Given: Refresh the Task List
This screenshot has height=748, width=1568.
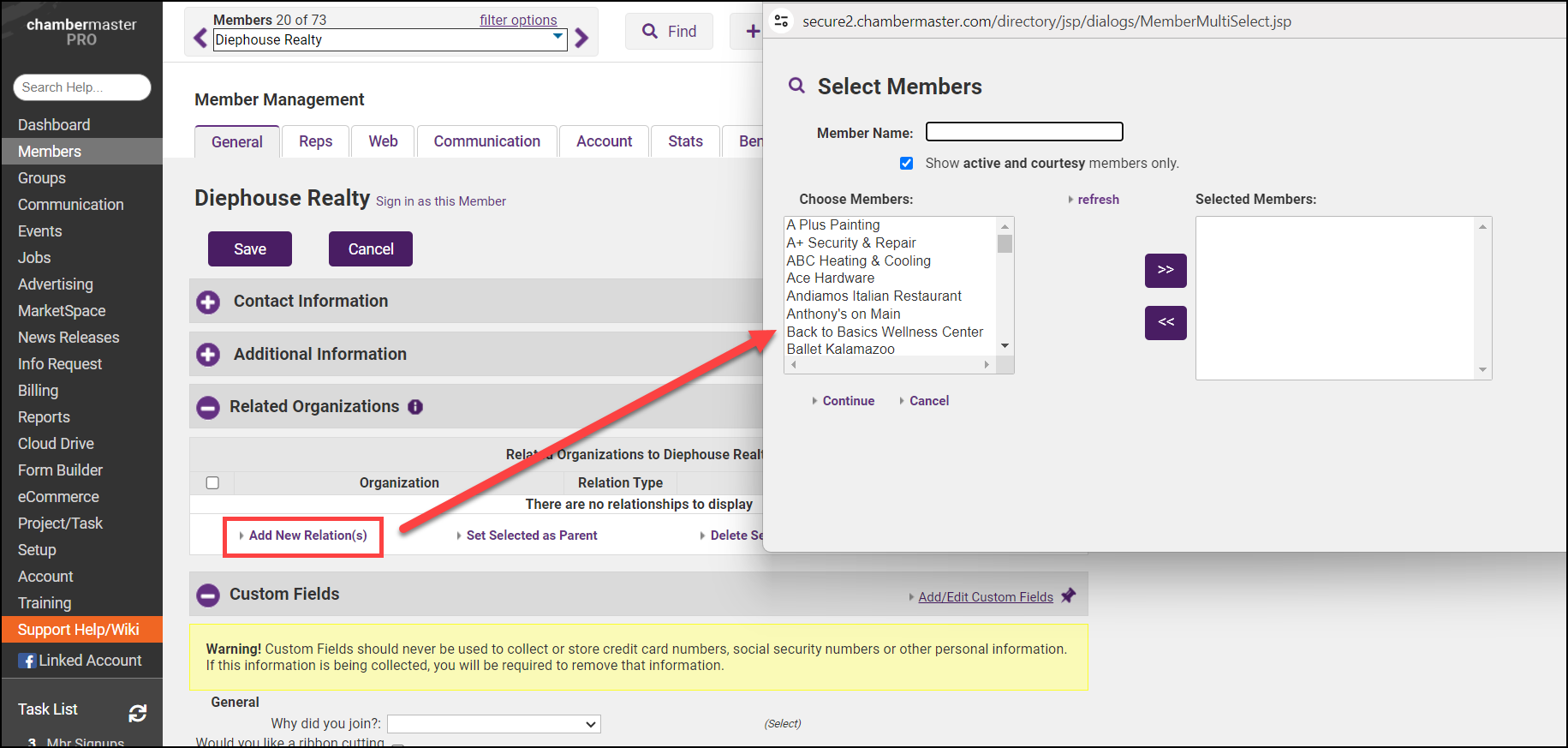Looking at the screenshot, I should [137, 713].
